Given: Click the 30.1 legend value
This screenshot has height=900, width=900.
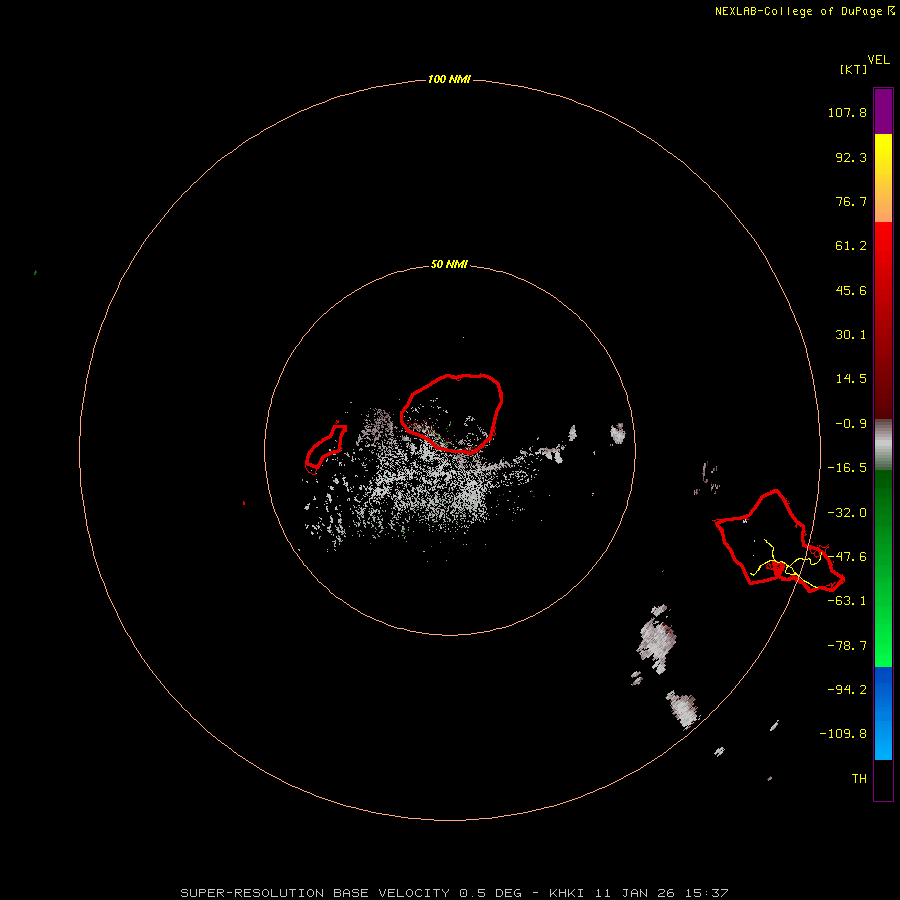Looking at the screenshot, I should pyautogui.click(x=851, y=335).
